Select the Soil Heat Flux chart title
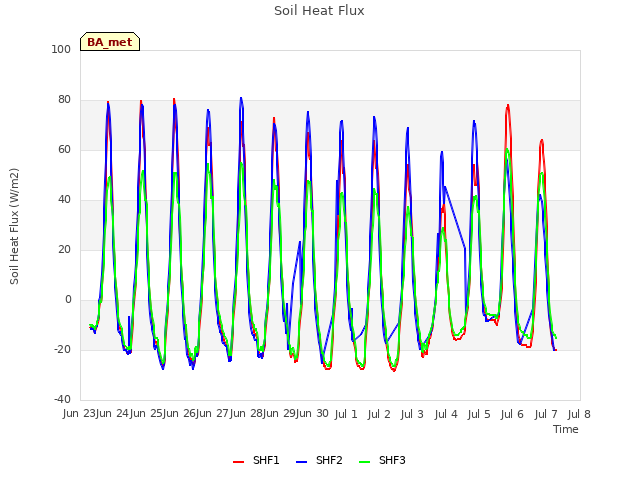The height and width of the screenshot is (480, 640). coord(319,11)
